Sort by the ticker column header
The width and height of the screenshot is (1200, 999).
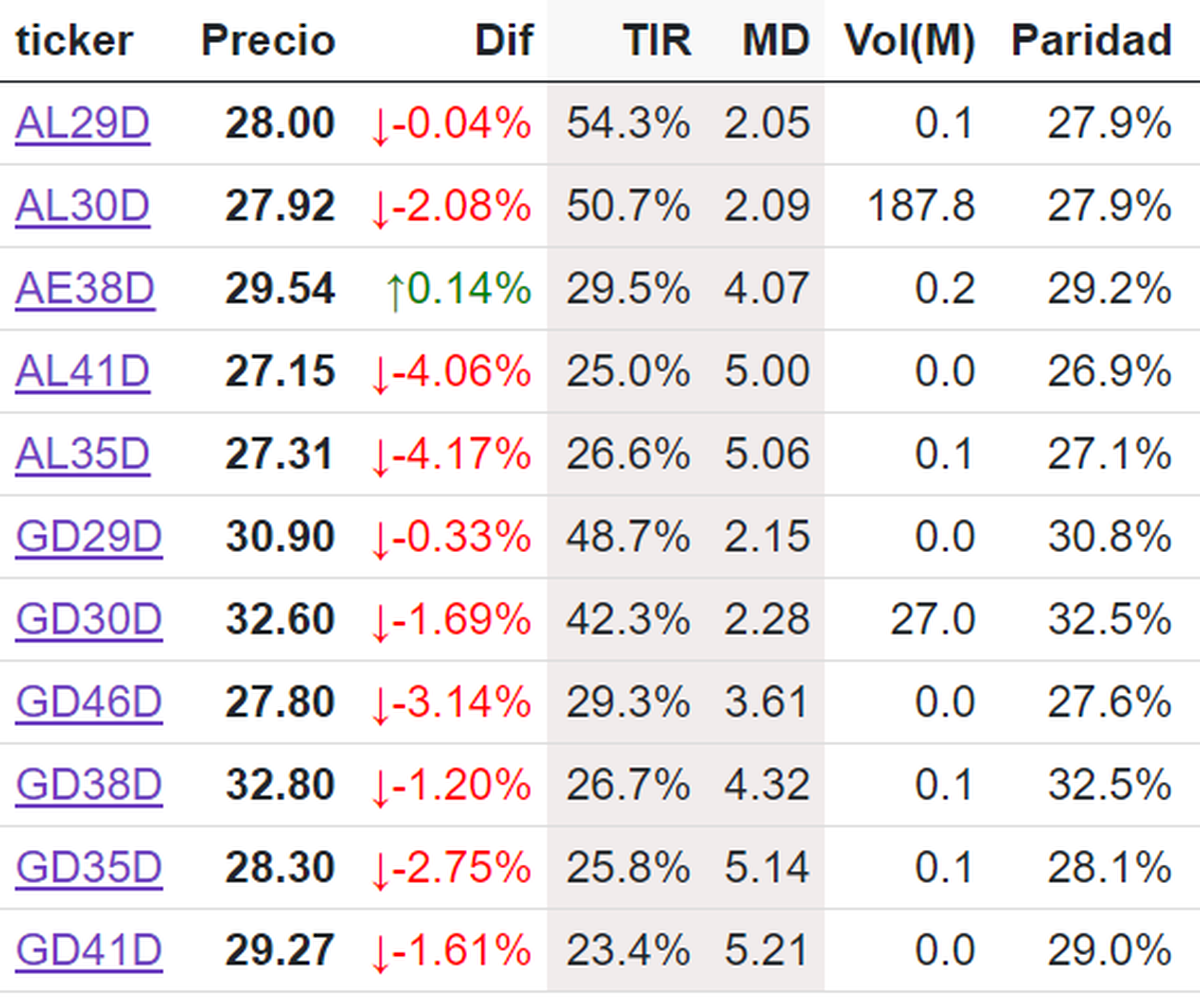click(x=73, y=41)
